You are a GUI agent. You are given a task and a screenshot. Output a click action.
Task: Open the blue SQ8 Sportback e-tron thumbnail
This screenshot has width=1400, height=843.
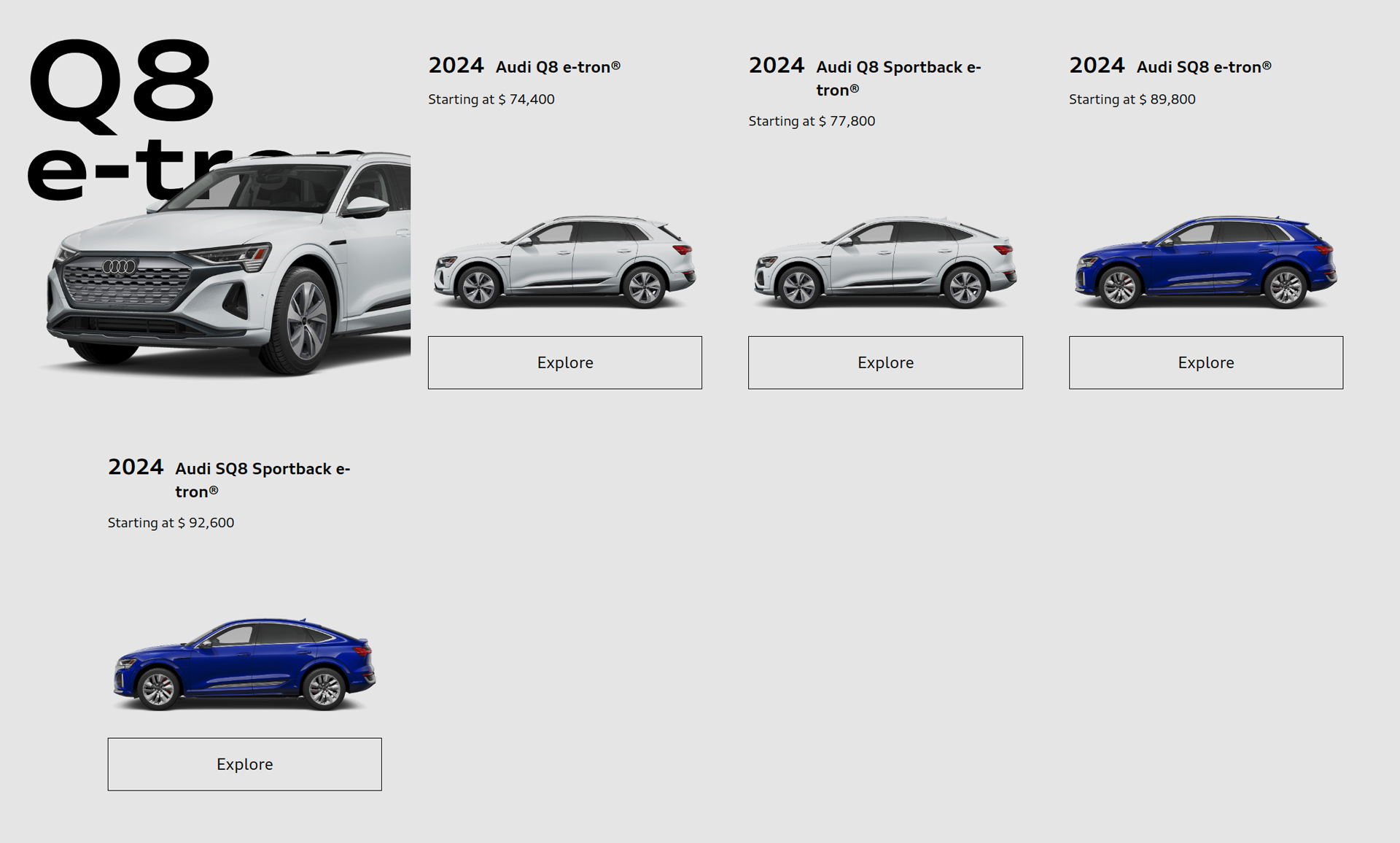tap(244, 664)
